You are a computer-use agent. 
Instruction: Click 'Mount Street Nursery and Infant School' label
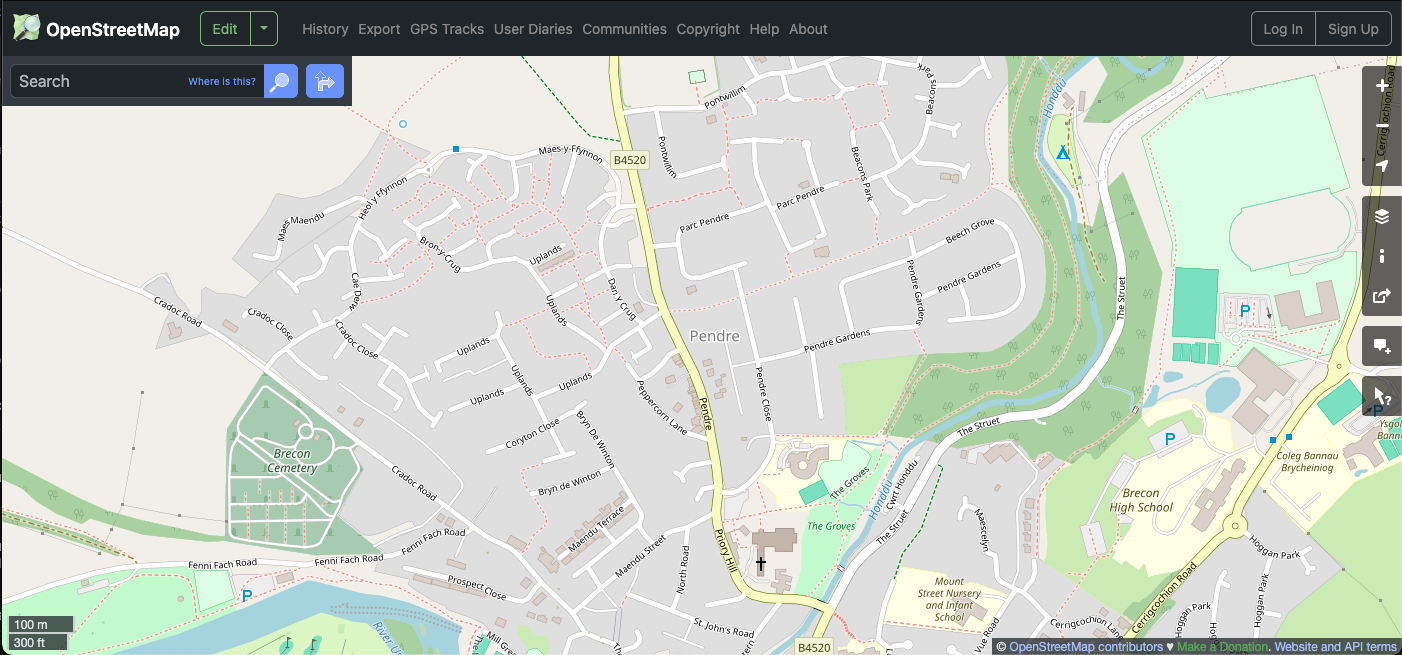949,599
